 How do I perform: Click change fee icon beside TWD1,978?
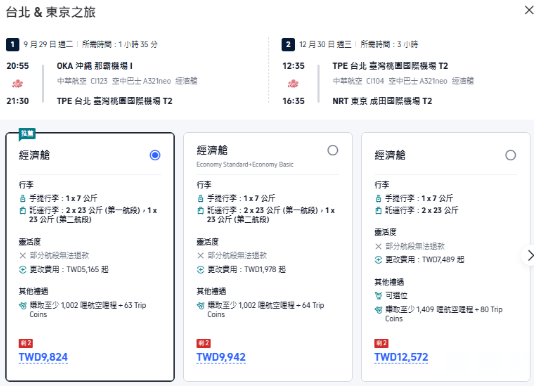200,270
